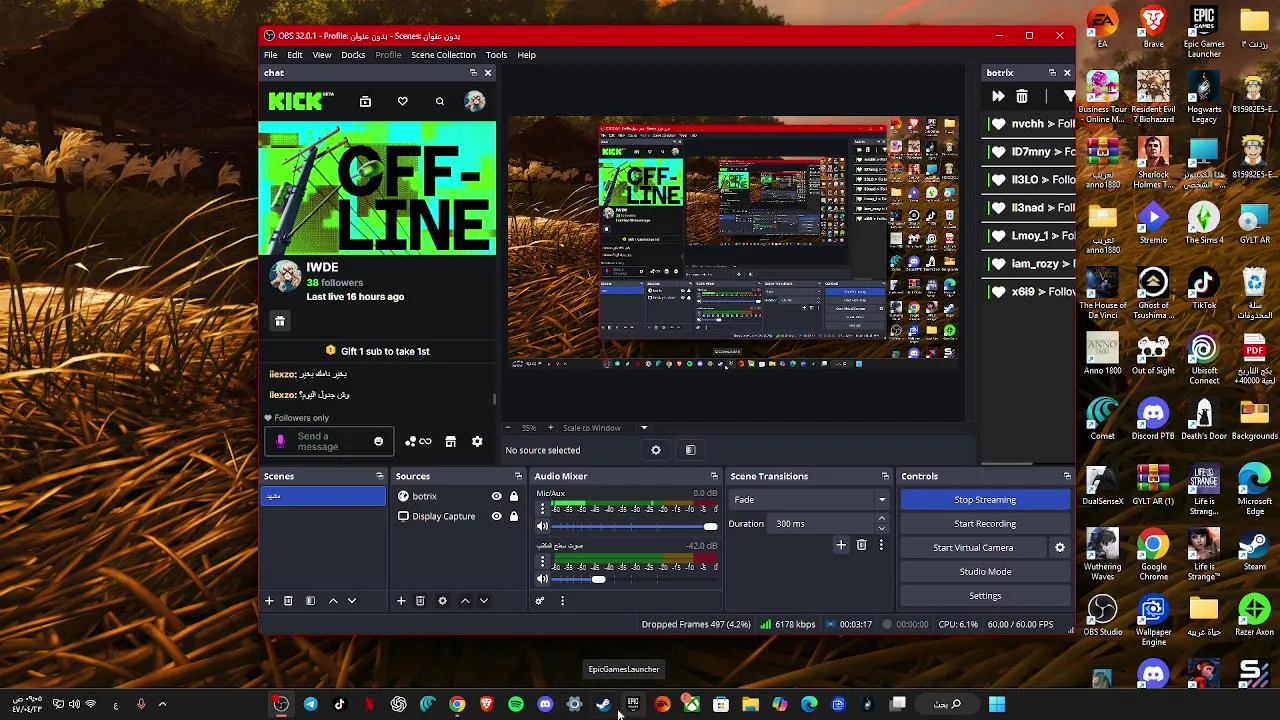Open Audio Mixer three-dot menu at bottom
1280x720 pixels.
pos(562,601)
